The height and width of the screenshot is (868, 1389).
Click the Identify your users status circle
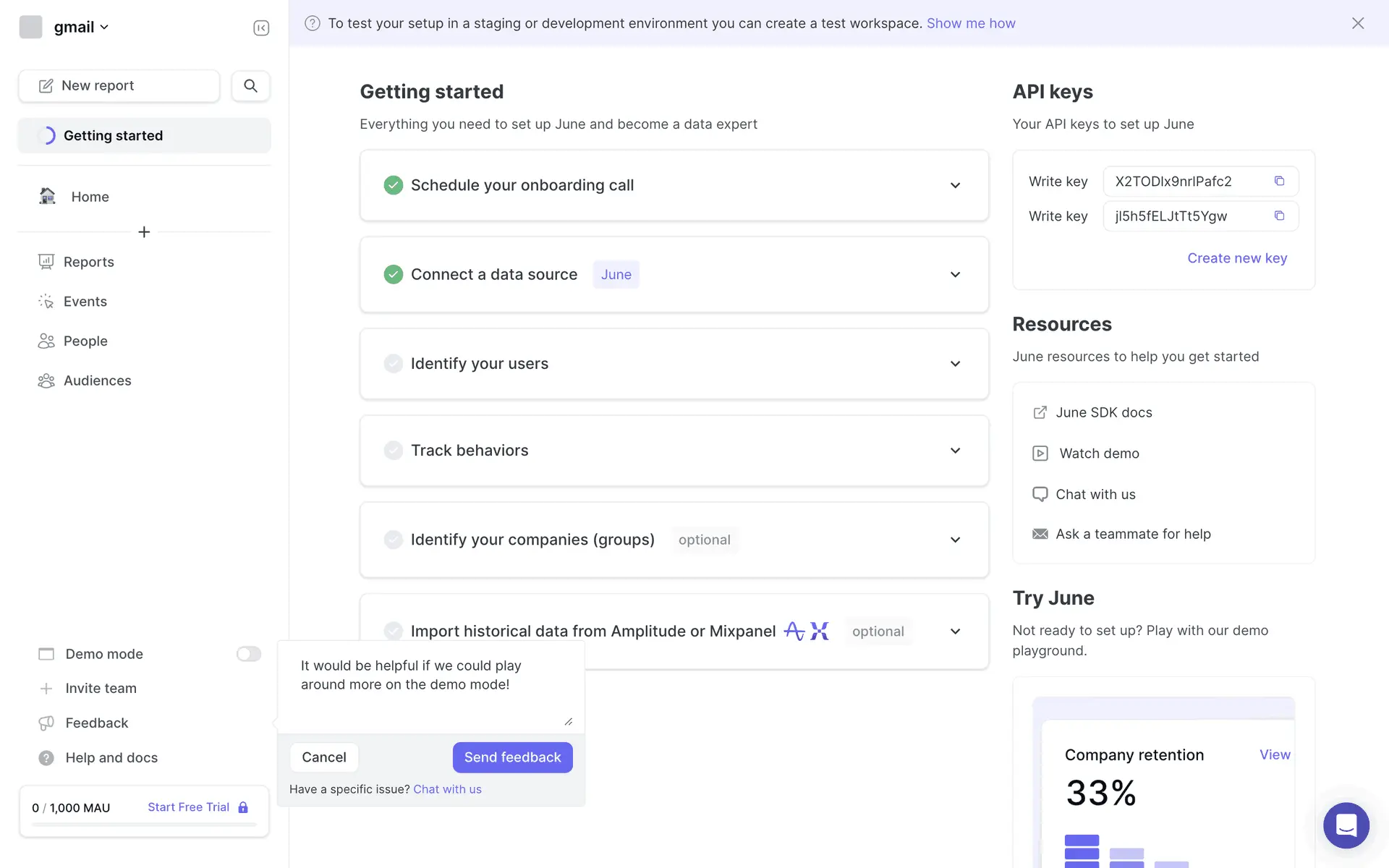click(393, 363)
